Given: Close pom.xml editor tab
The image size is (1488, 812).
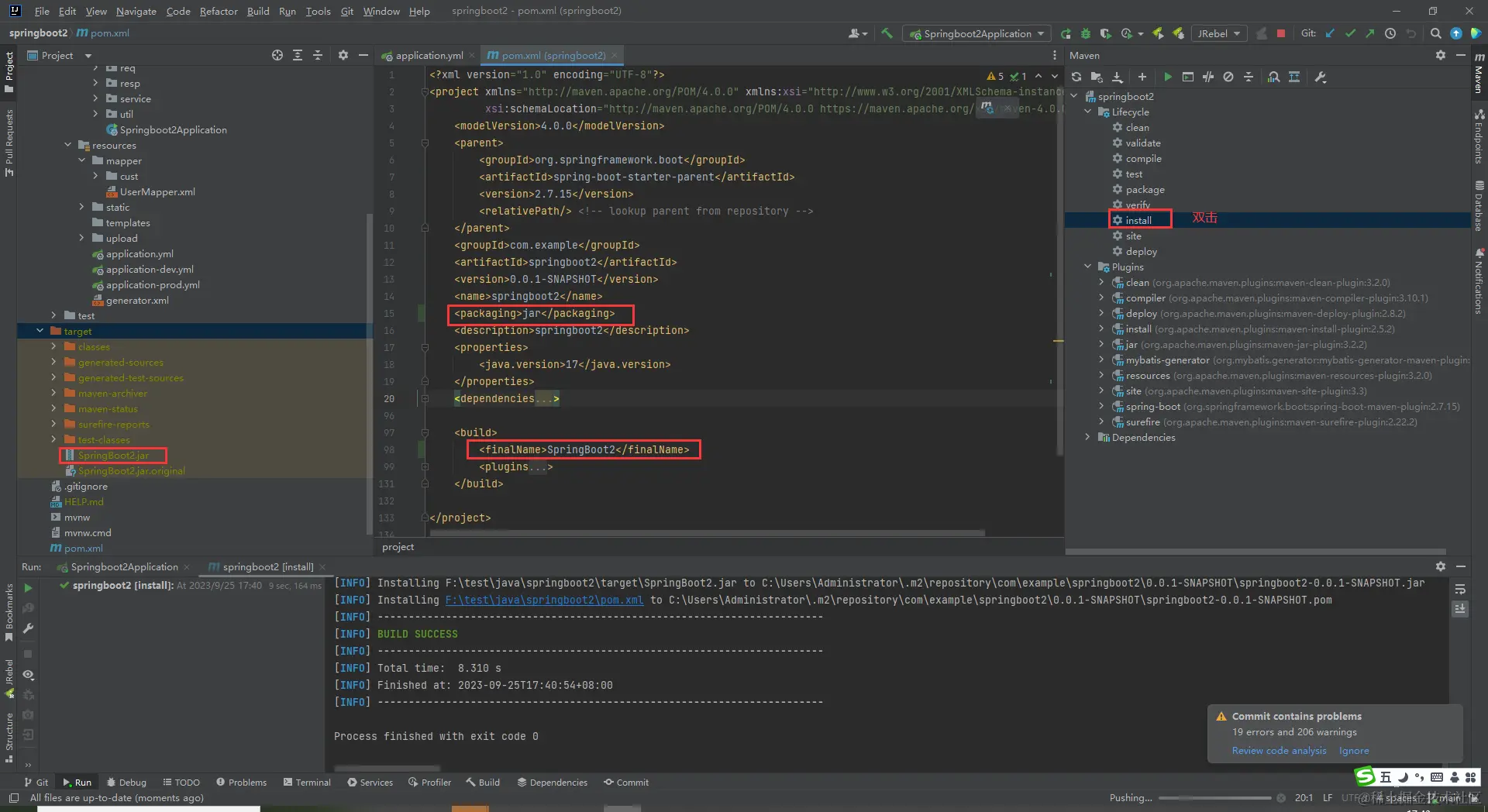Looking at the screenshot, I should pyautogui.click(x=614, y=55).
